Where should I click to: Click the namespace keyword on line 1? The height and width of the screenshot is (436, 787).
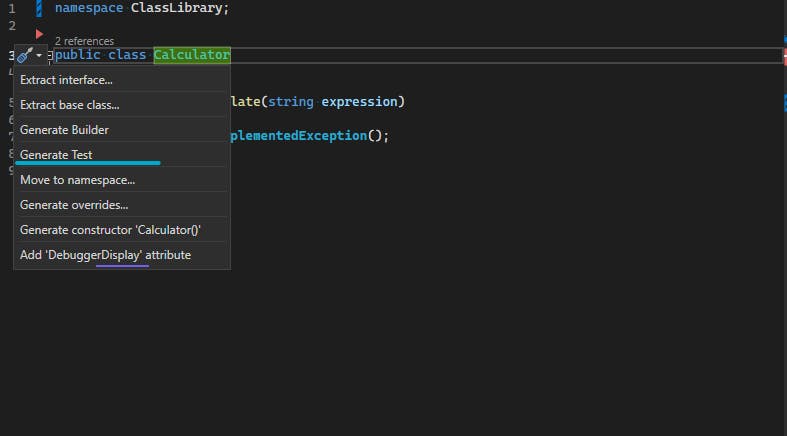90,8
